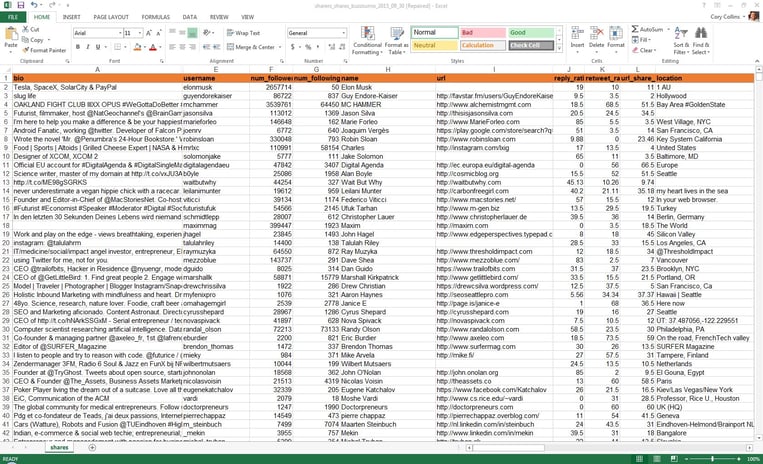Increase font size with the large A icon
This screenshot has height=464, width=763.
click(149, 33)
